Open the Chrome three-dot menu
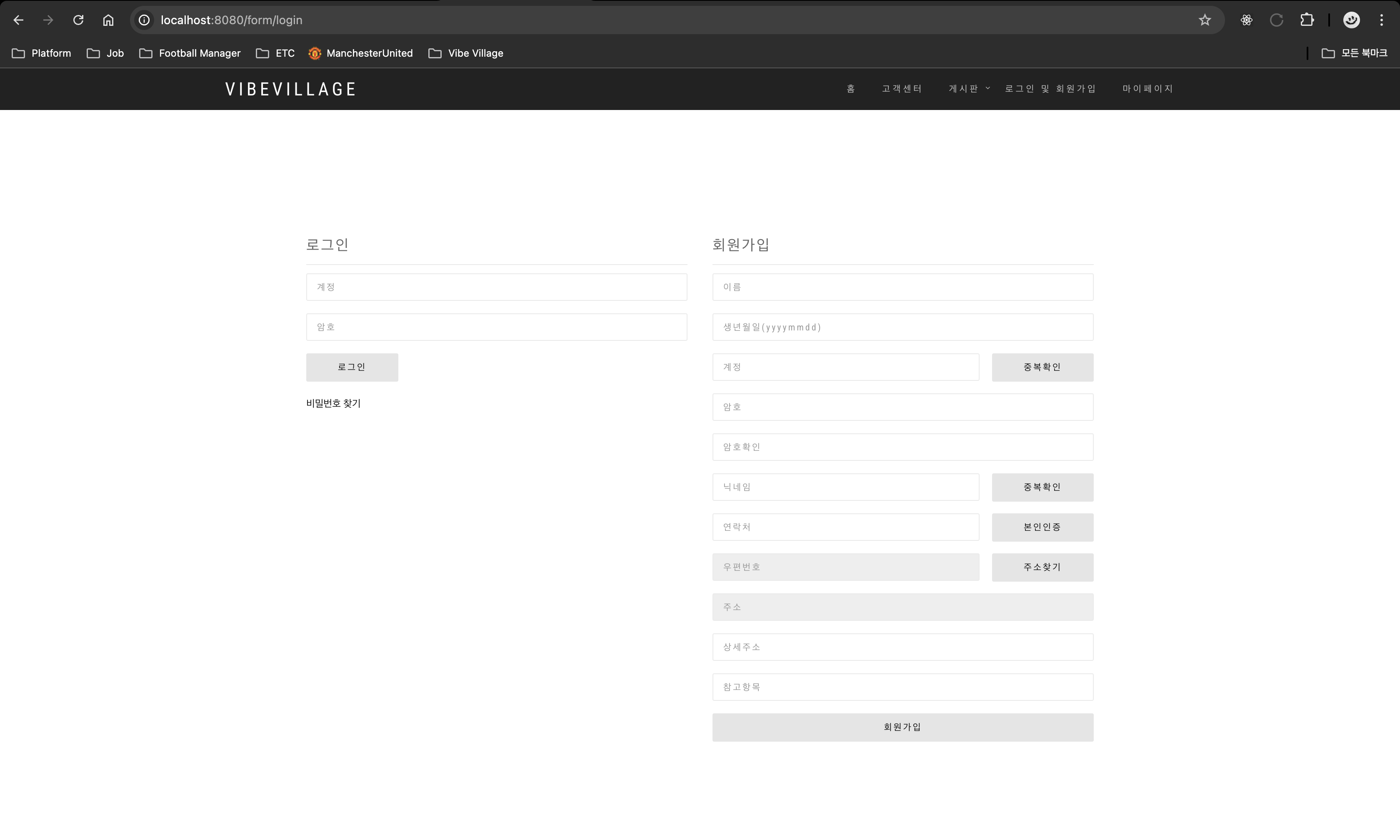 (1381, 20)
